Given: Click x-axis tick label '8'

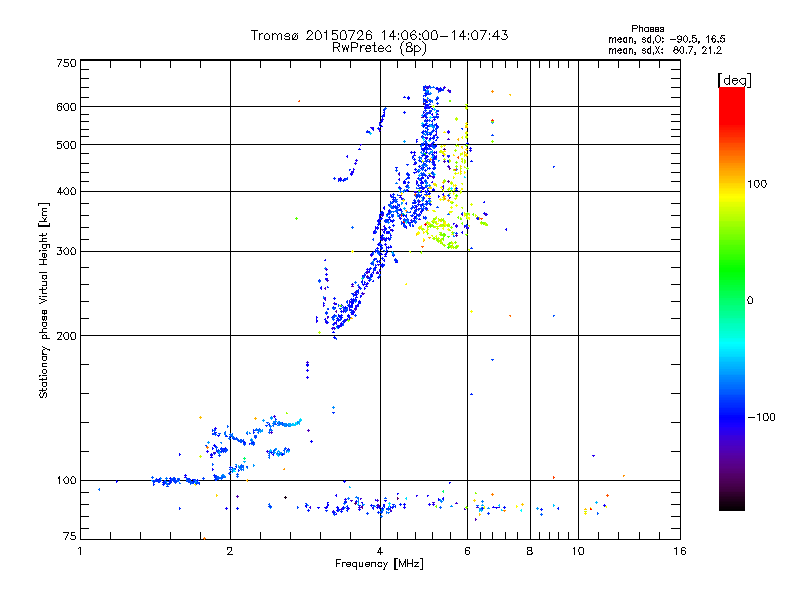Looking at the screenshot, I should (x=530, y=551).
